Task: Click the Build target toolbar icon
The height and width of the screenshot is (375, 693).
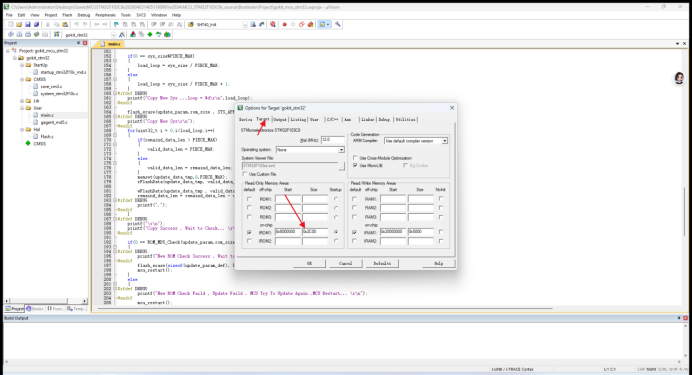Action: pyautogui.click(x=19, y=34)
